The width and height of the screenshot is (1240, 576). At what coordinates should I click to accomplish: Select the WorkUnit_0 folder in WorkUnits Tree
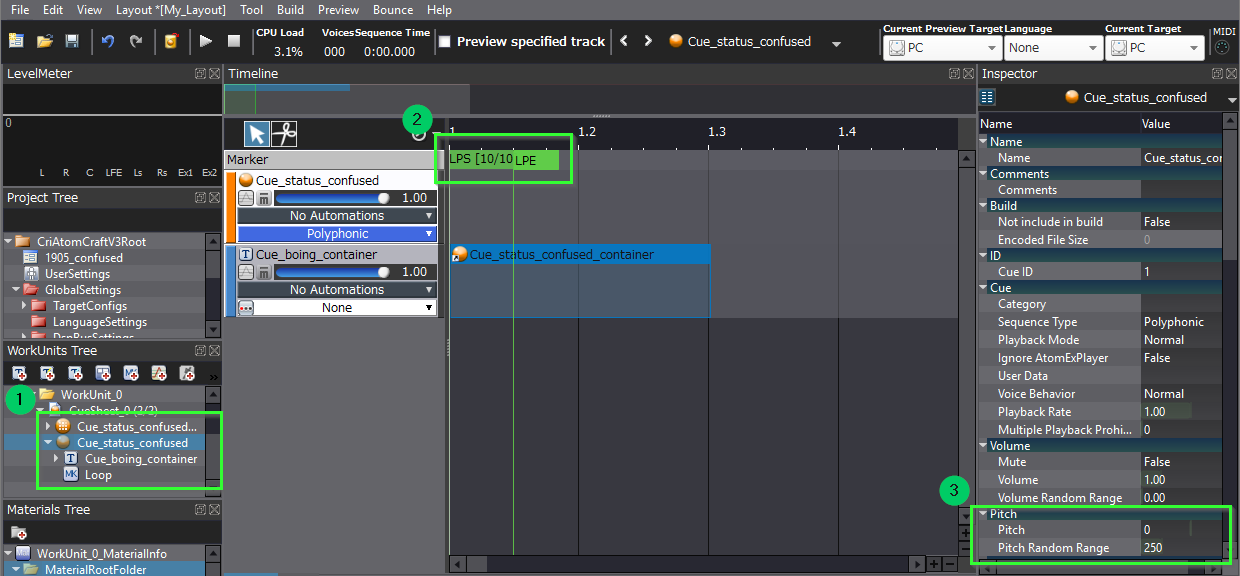(x=91, y=395)
